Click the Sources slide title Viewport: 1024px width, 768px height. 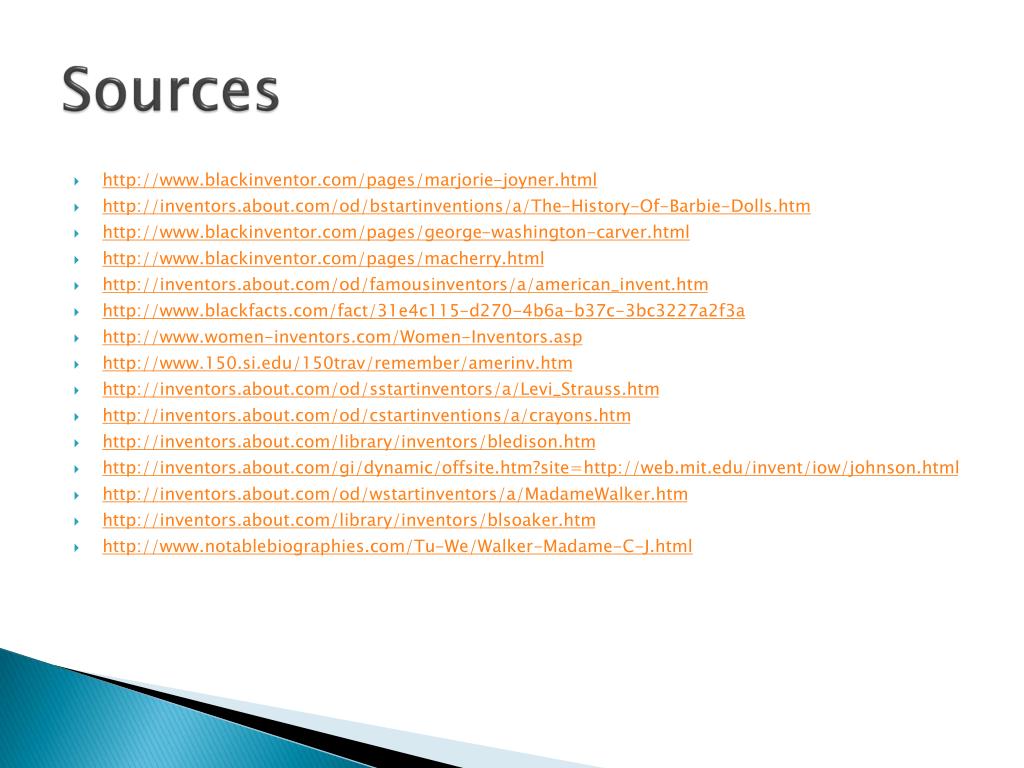pyautogui.click(x=170, y=90)
